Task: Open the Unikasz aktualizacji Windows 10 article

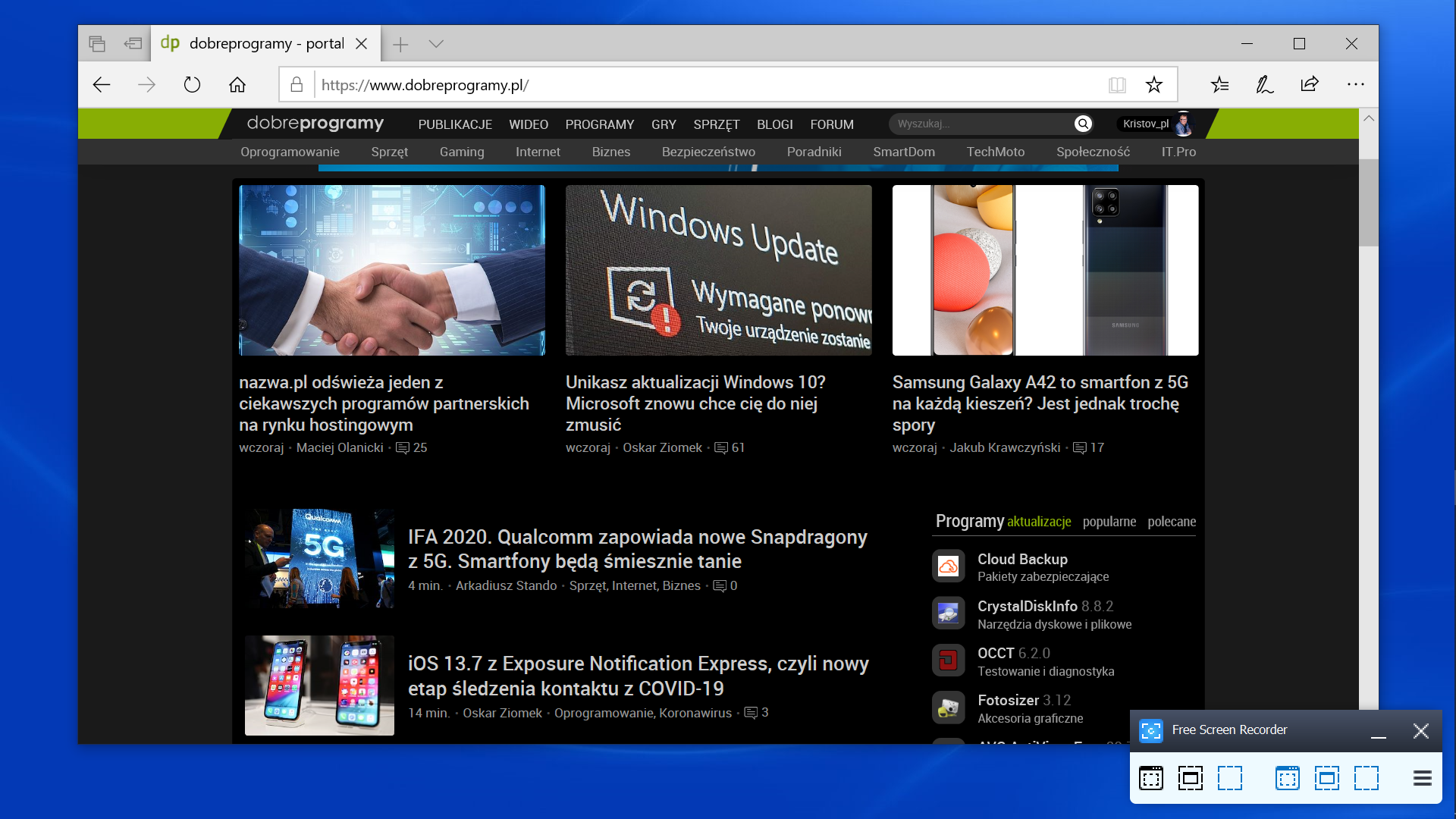Action: [x=695, y=403]
